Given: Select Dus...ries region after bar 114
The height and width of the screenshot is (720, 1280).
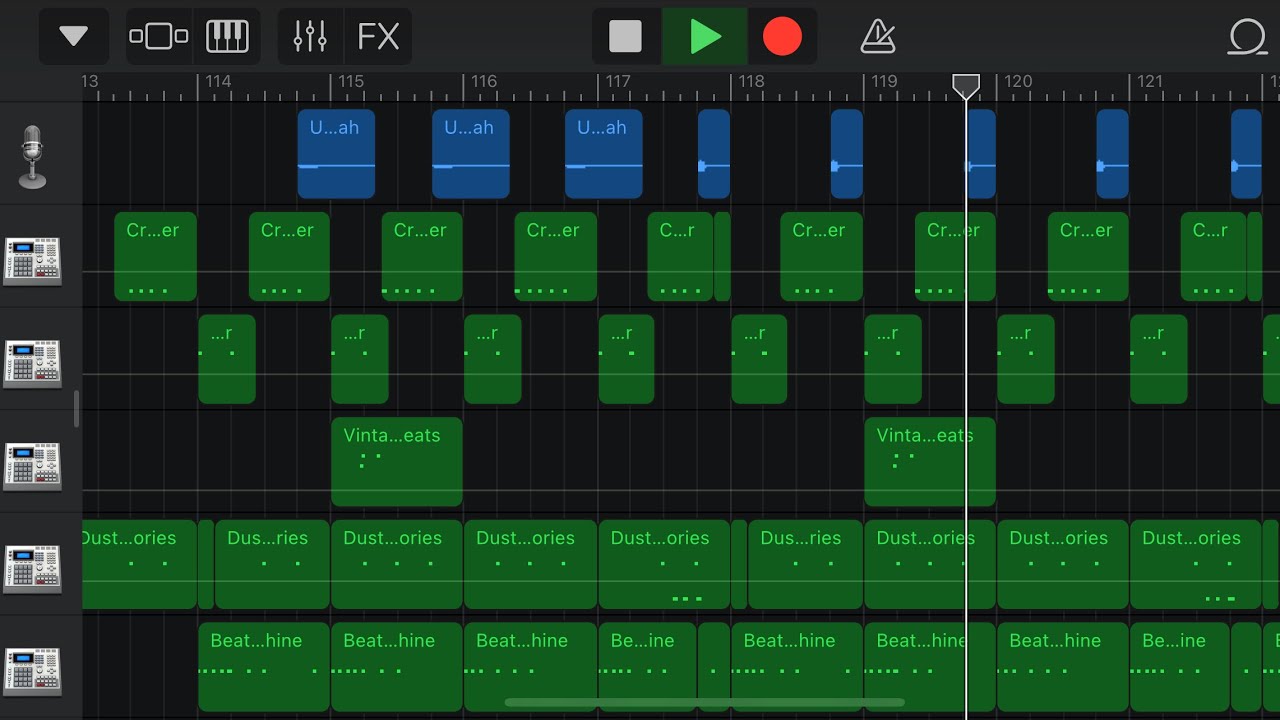Looking at the screenshot, I should coord(272,564).
